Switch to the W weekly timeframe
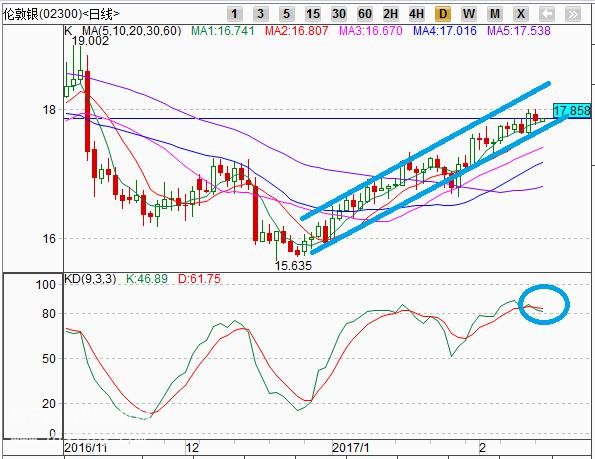 pyautogui.click(x=469, y=14)
